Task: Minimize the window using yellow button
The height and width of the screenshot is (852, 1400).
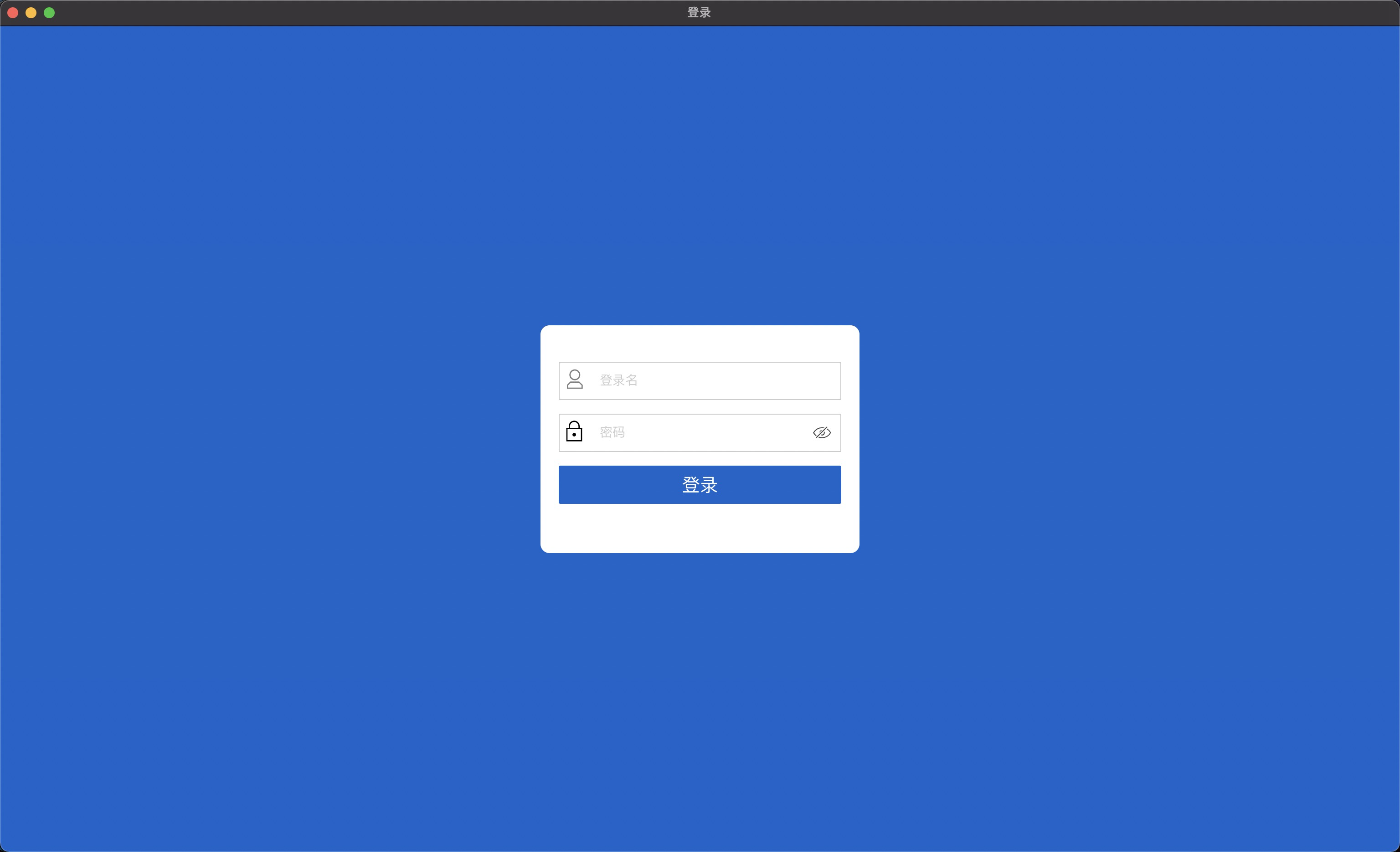Action: pos(31,12)
